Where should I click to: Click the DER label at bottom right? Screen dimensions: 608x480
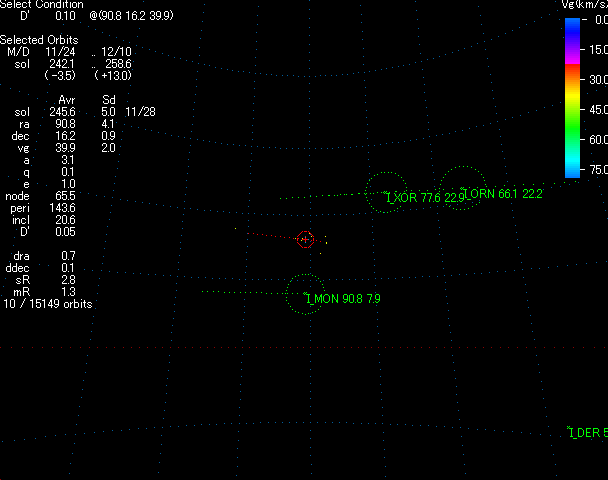588,433
